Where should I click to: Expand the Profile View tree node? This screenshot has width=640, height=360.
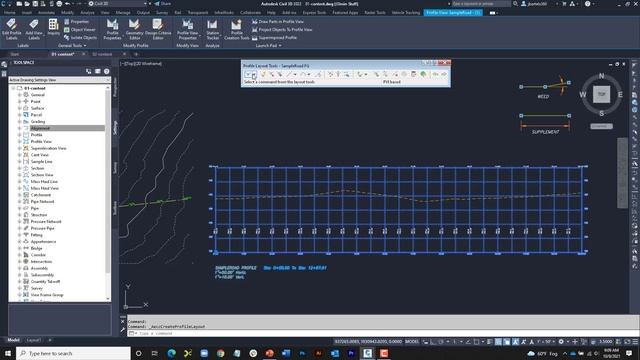[x=20, y=142]
